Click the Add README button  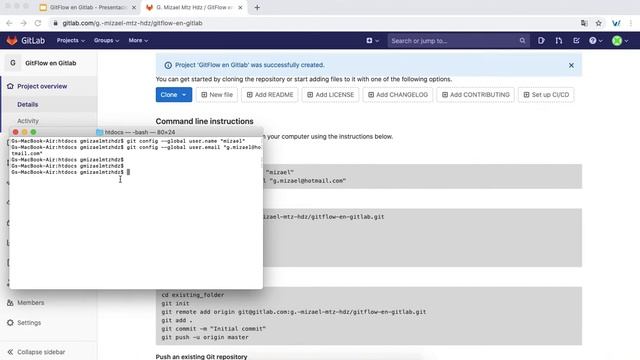click(270, 95)
